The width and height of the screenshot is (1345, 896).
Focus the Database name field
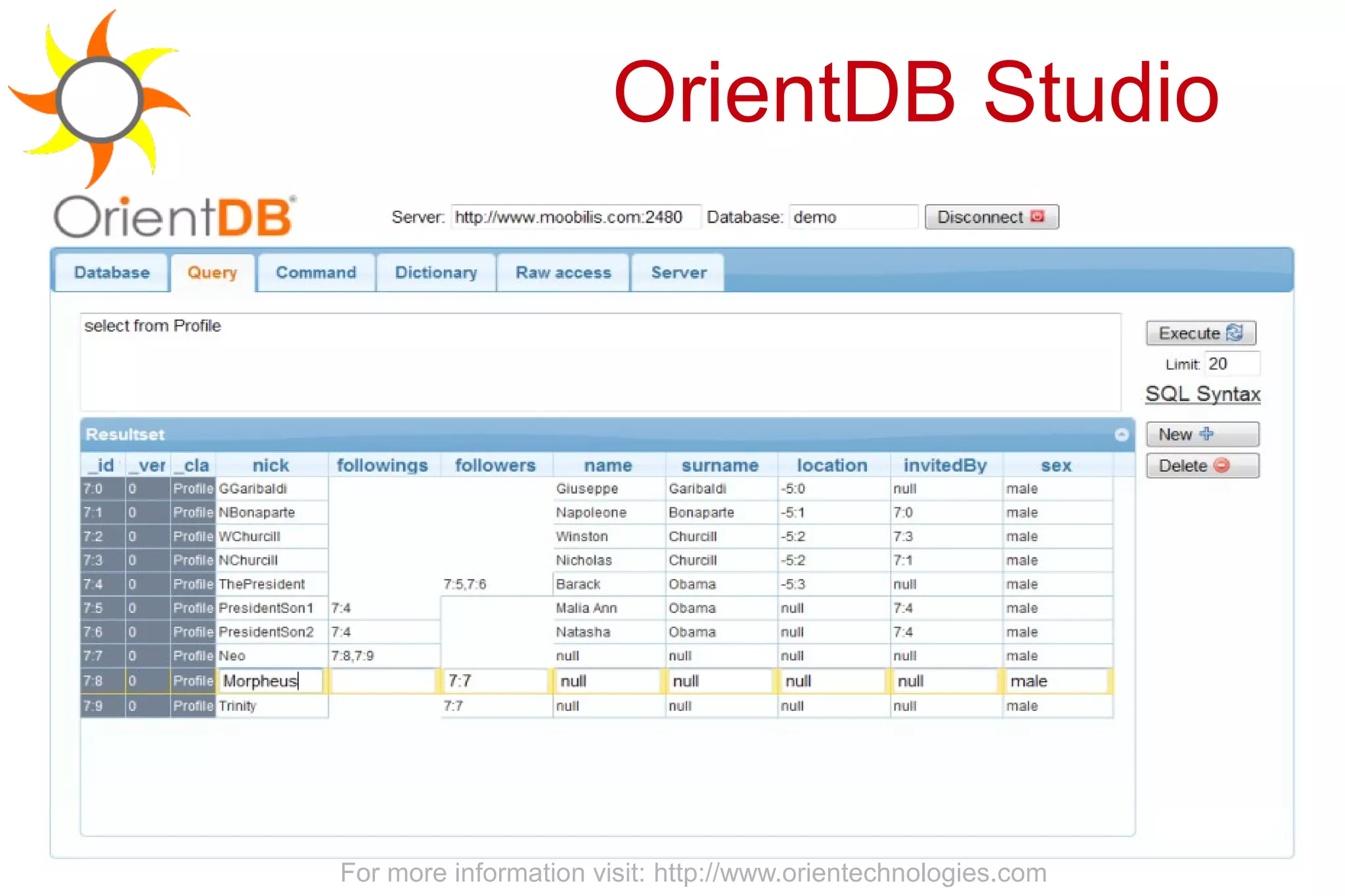tap(853, 217)
